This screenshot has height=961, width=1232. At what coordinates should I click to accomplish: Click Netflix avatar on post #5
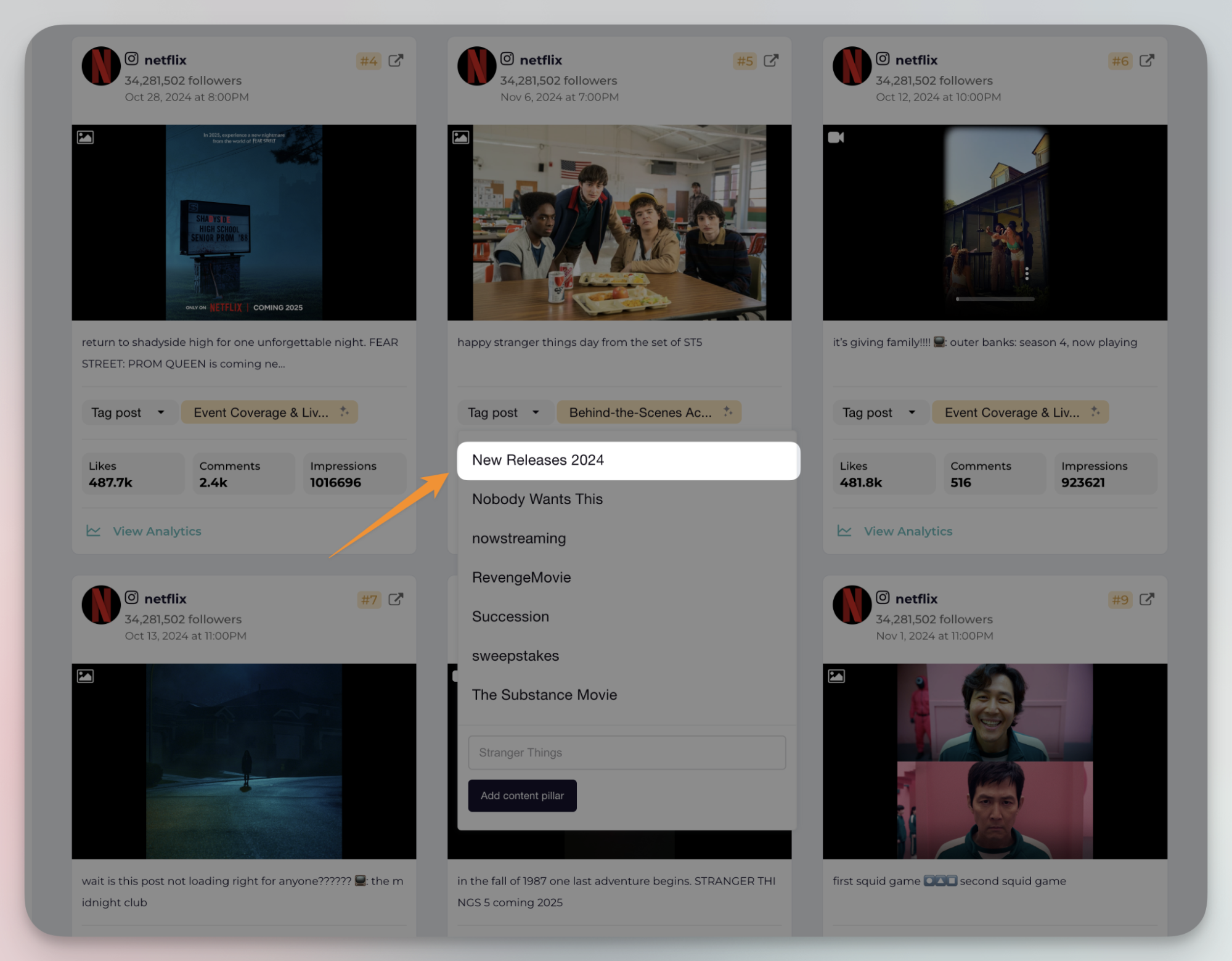(476, 66)
